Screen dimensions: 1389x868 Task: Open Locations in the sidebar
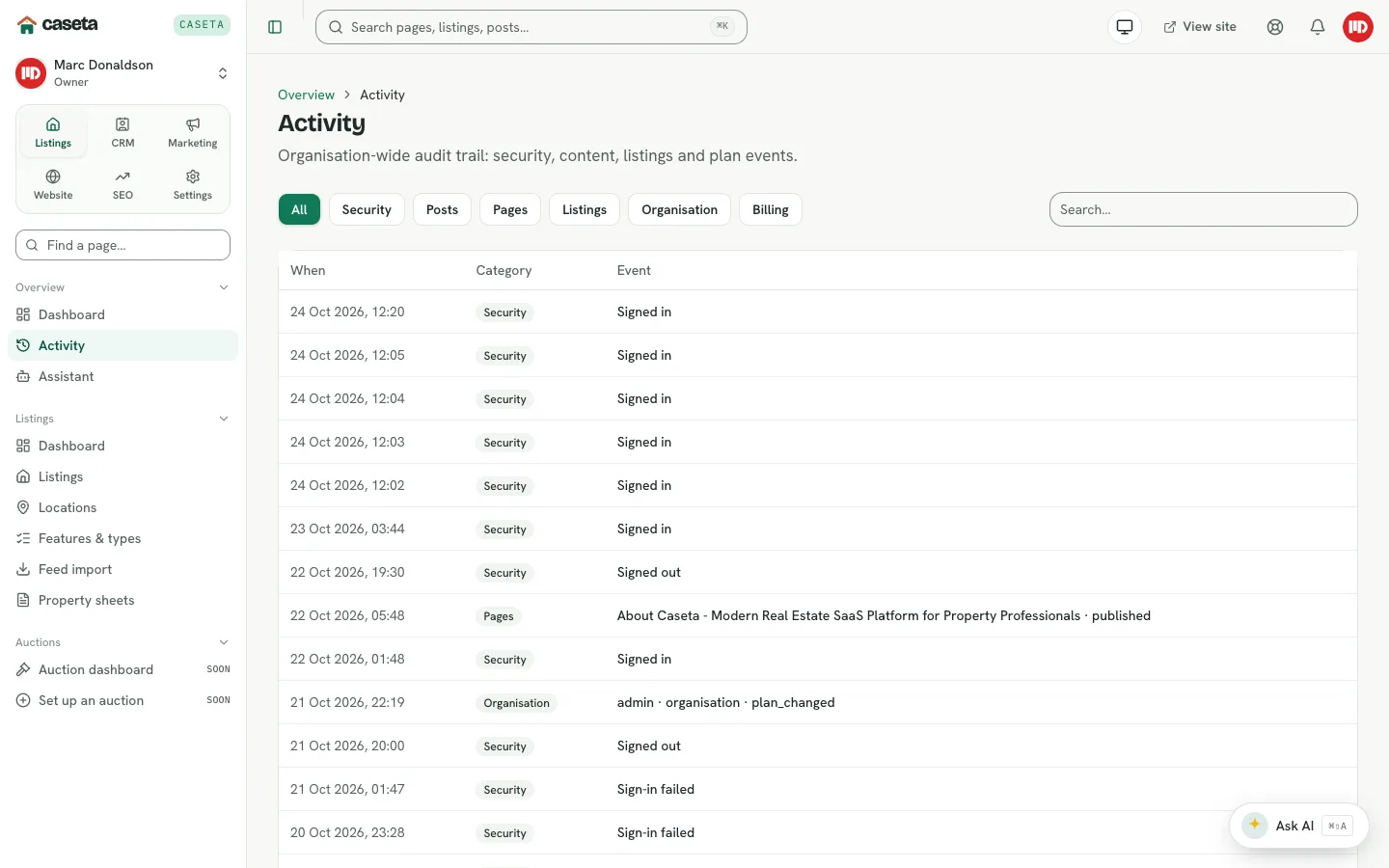click(x=123, y=507)
